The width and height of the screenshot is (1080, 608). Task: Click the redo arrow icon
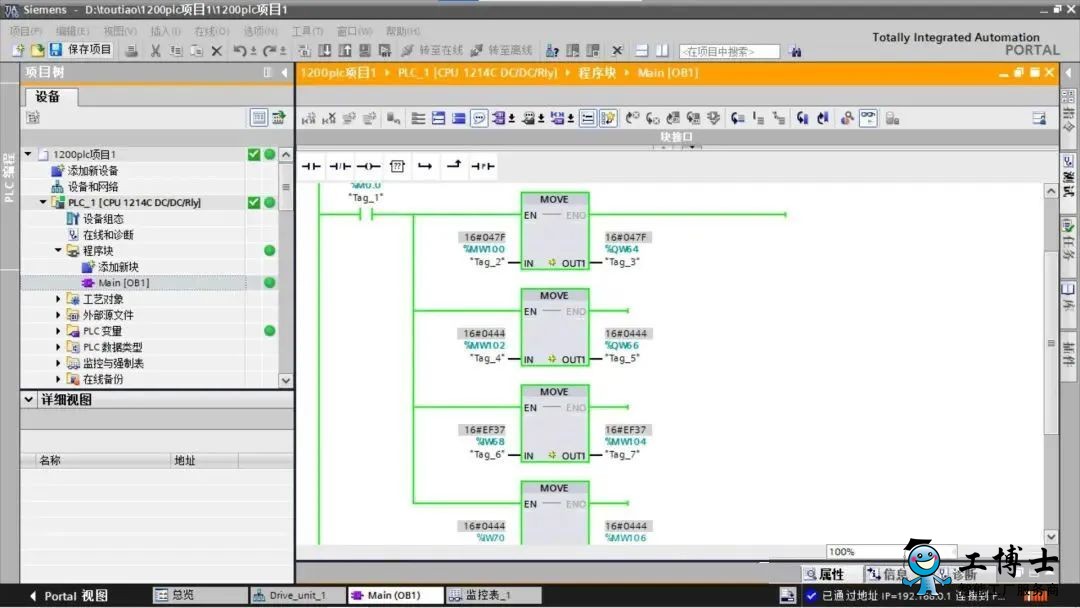point(269,51)
